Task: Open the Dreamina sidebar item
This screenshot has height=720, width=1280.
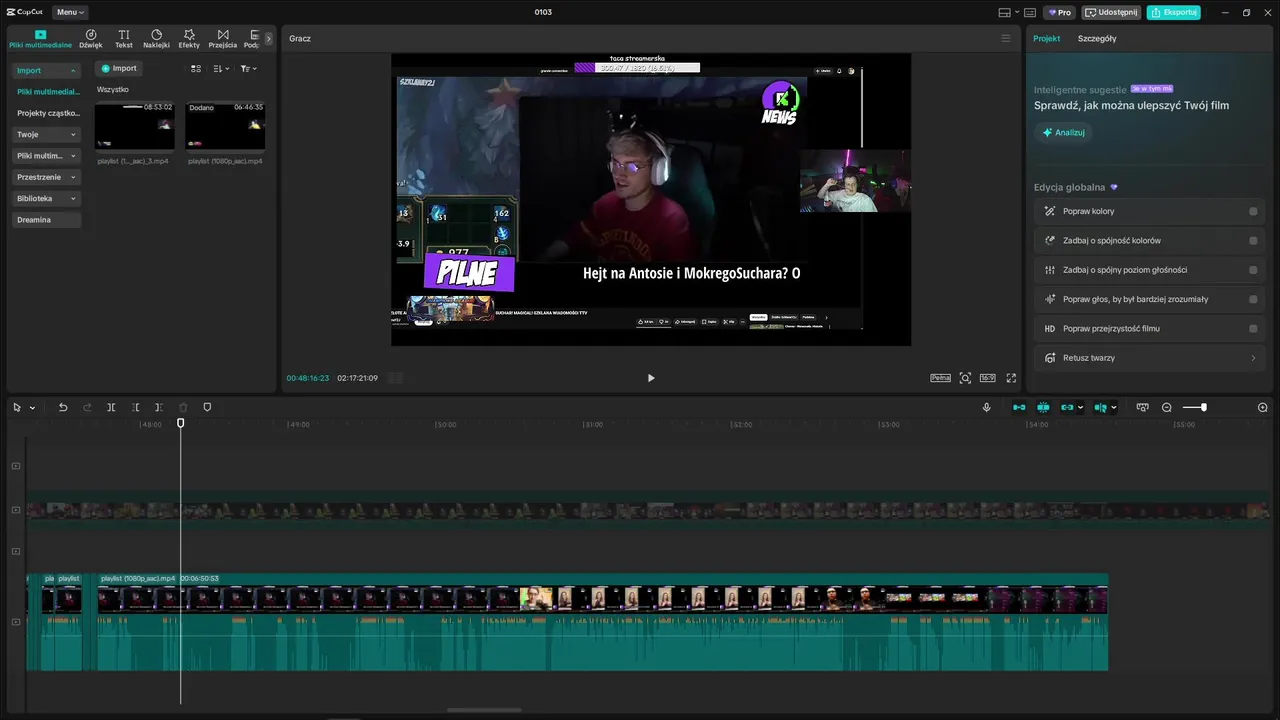Action: point(47,219)
